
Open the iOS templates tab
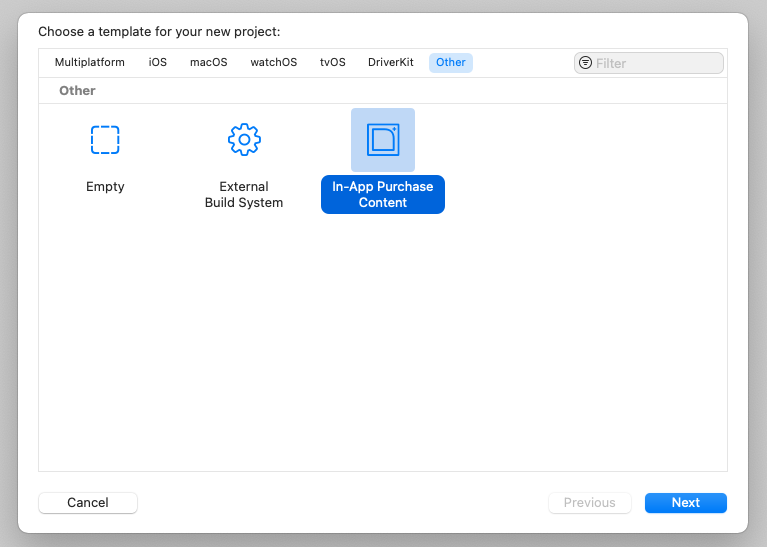158,62
